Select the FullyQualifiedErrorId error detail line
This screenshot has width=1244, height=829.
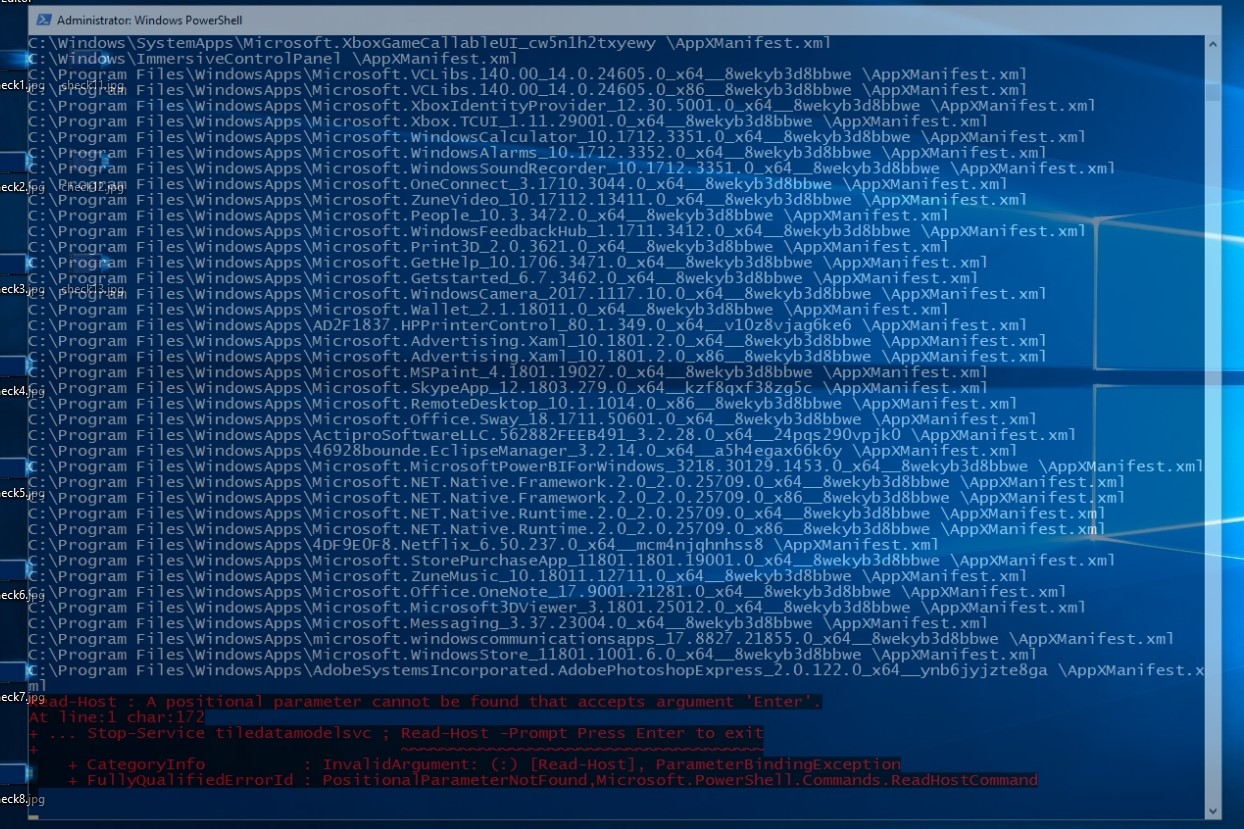tap(552, 779)
